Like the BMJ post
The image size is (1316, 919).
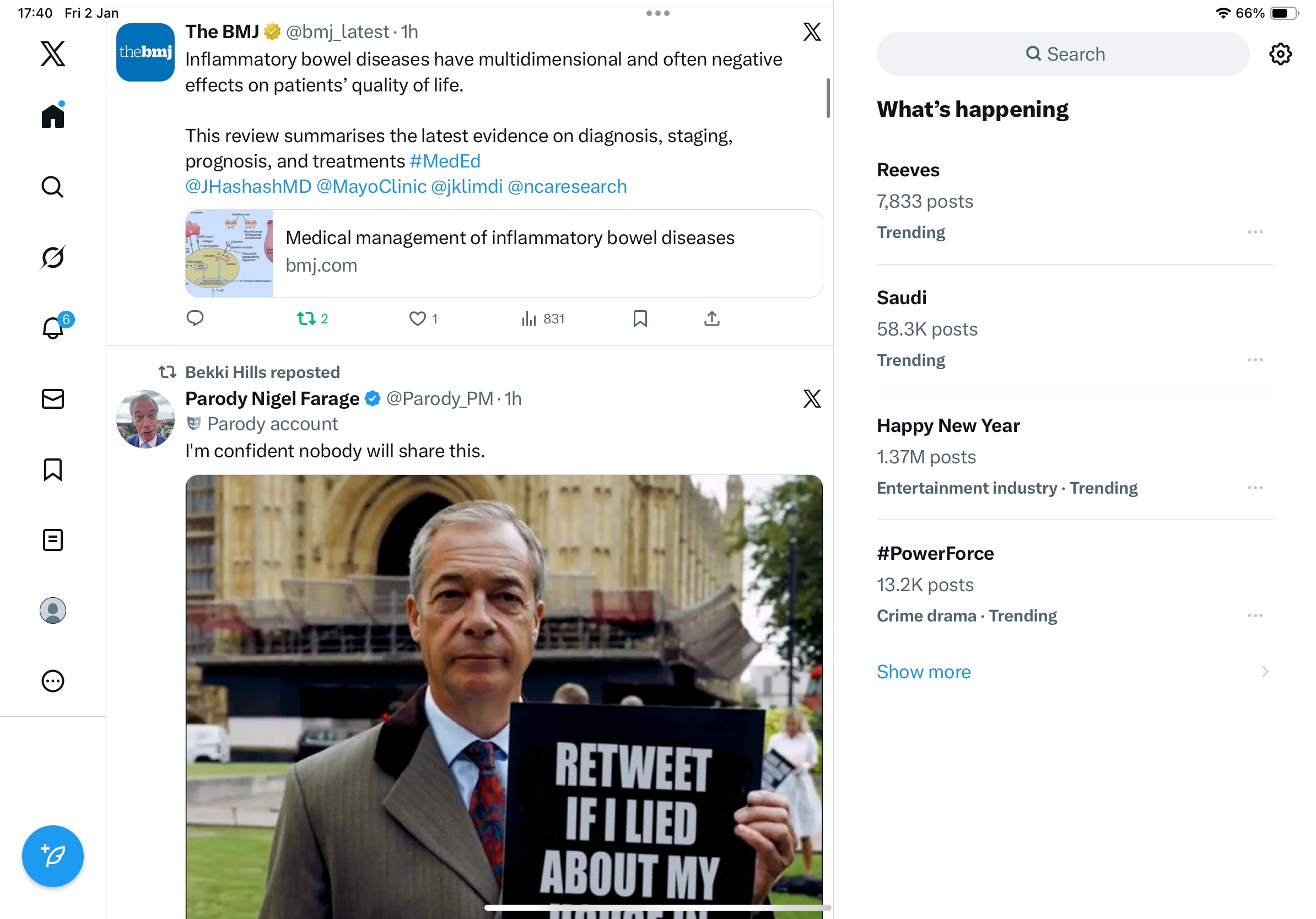(x=417, y=318)
